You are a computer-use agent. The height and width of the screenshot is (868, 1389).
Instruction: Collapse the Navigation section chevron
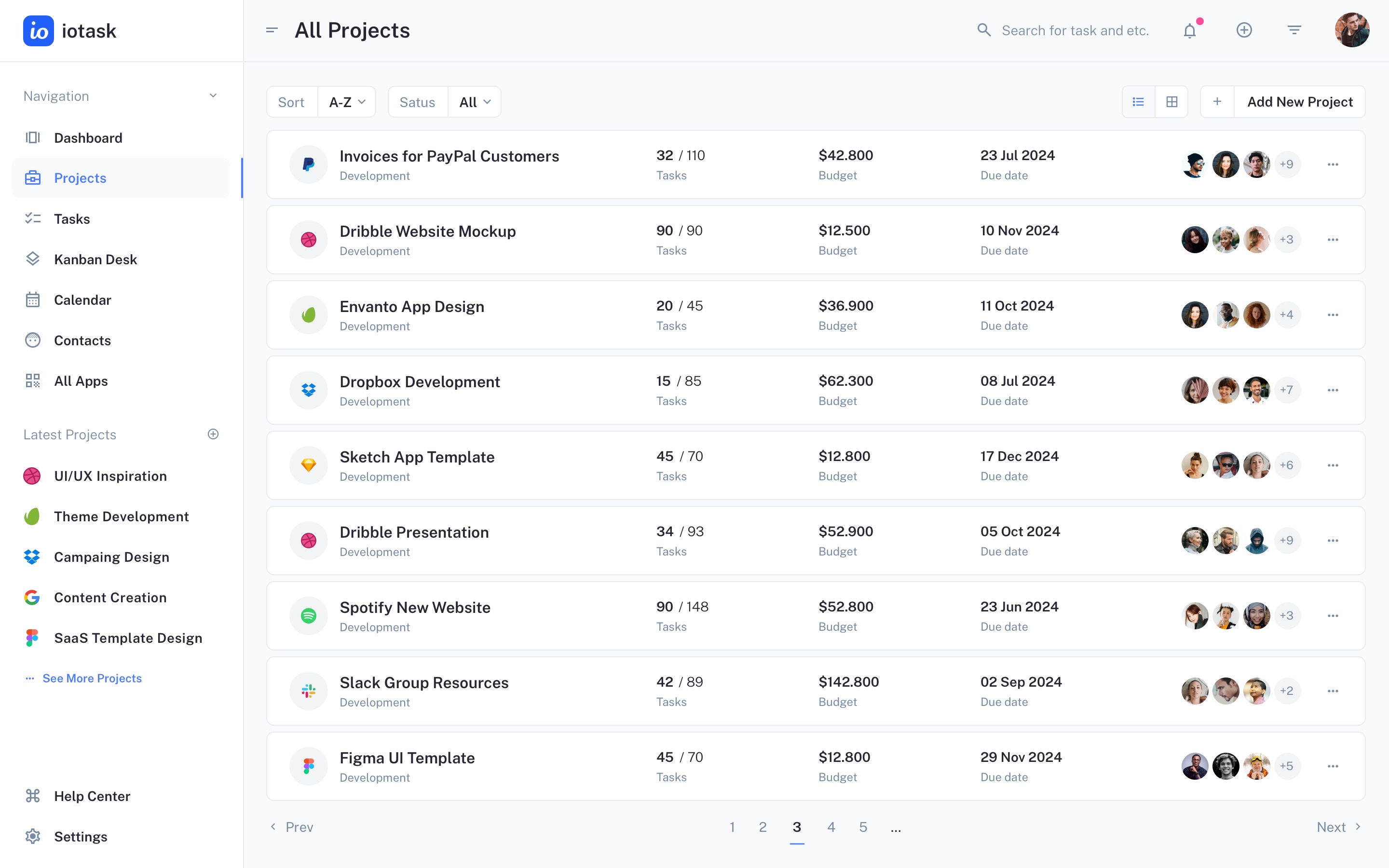click(x=213, y=96)
